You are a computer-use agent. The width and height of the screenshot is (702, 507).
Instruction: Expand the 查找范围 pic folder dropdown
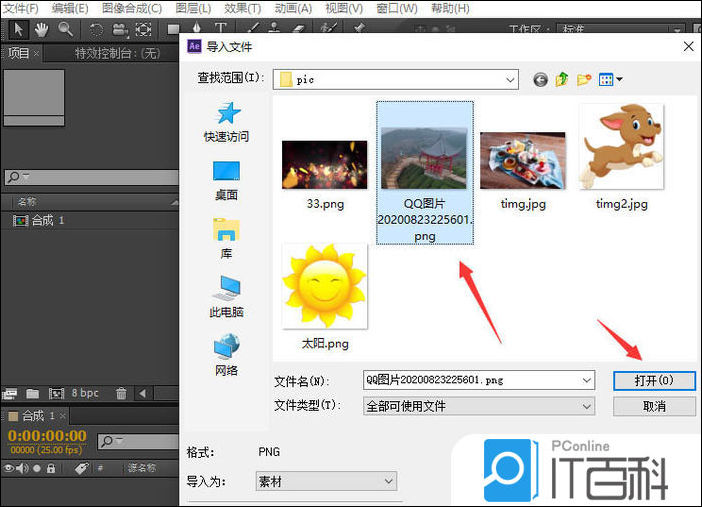pyautogui.click(x=510, y=79)
